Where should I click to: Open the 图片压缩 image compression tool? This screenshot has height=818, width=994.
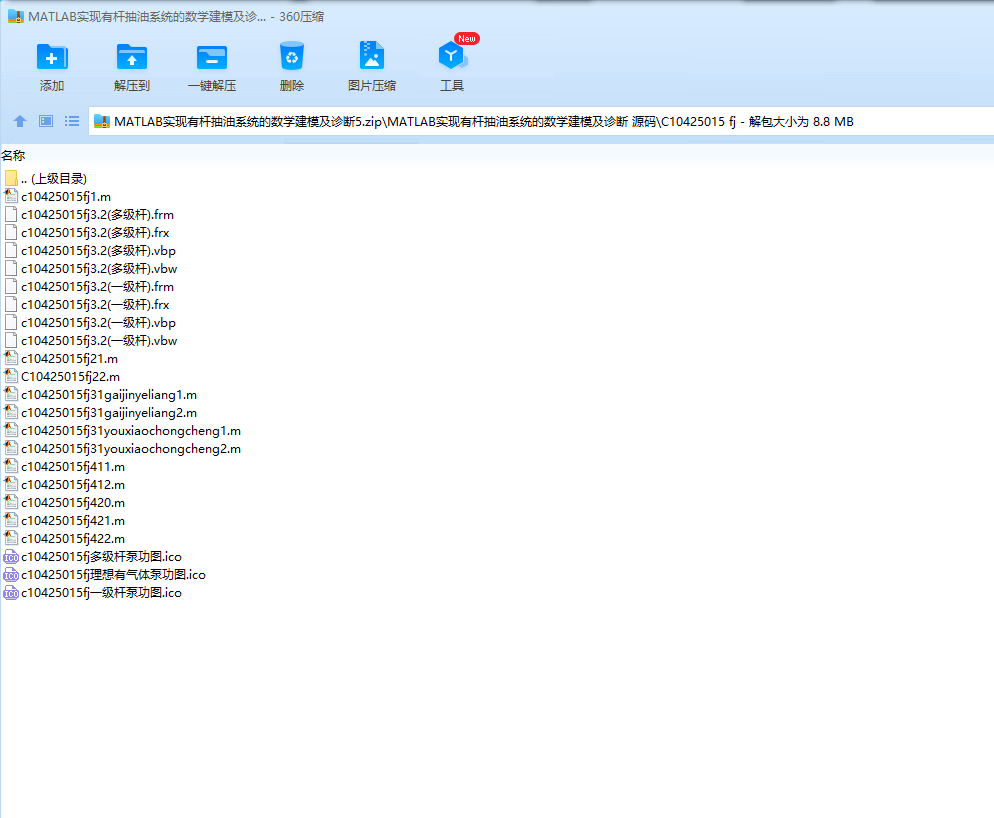371,56
